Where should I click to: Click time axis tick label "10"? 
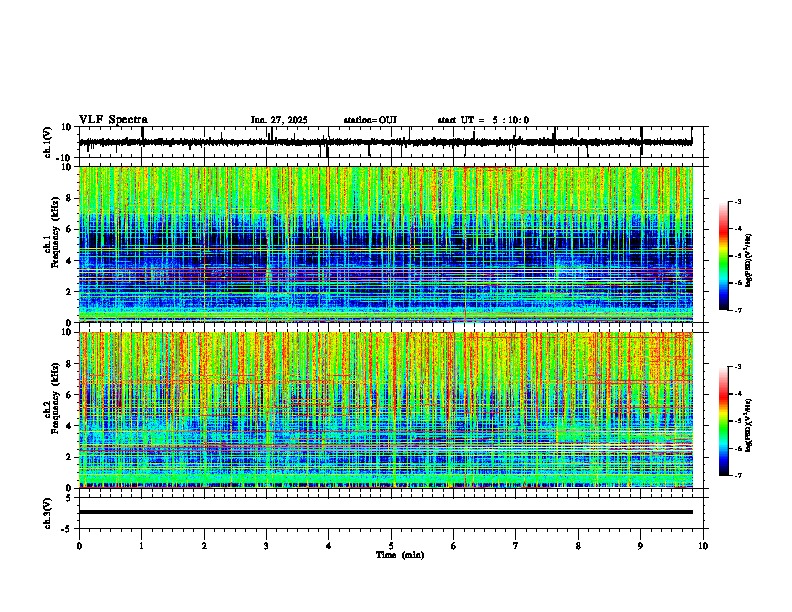point(703,546)
